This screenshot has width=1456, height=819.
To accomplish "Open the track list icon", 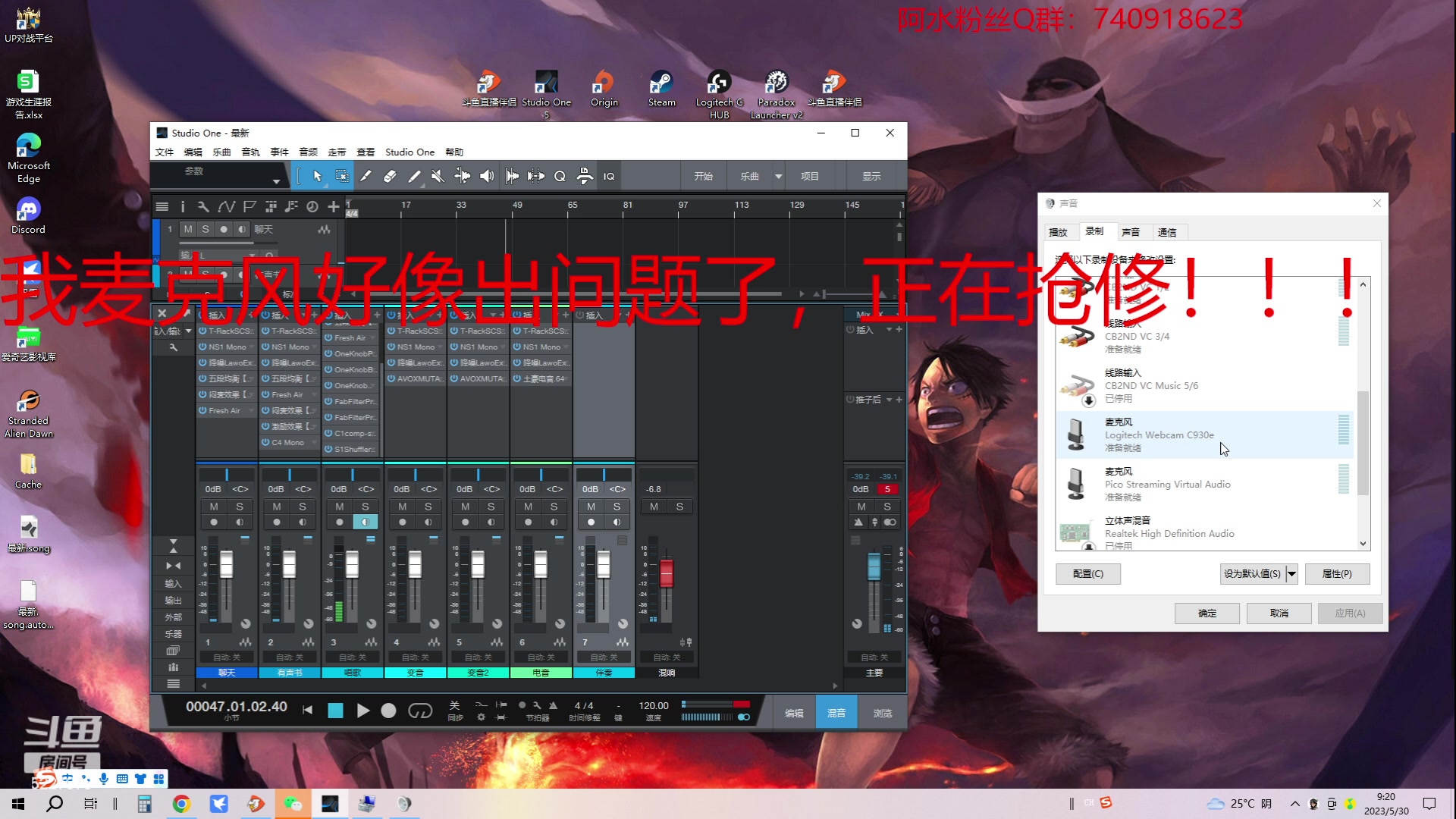I will click(x=162, y=206).
